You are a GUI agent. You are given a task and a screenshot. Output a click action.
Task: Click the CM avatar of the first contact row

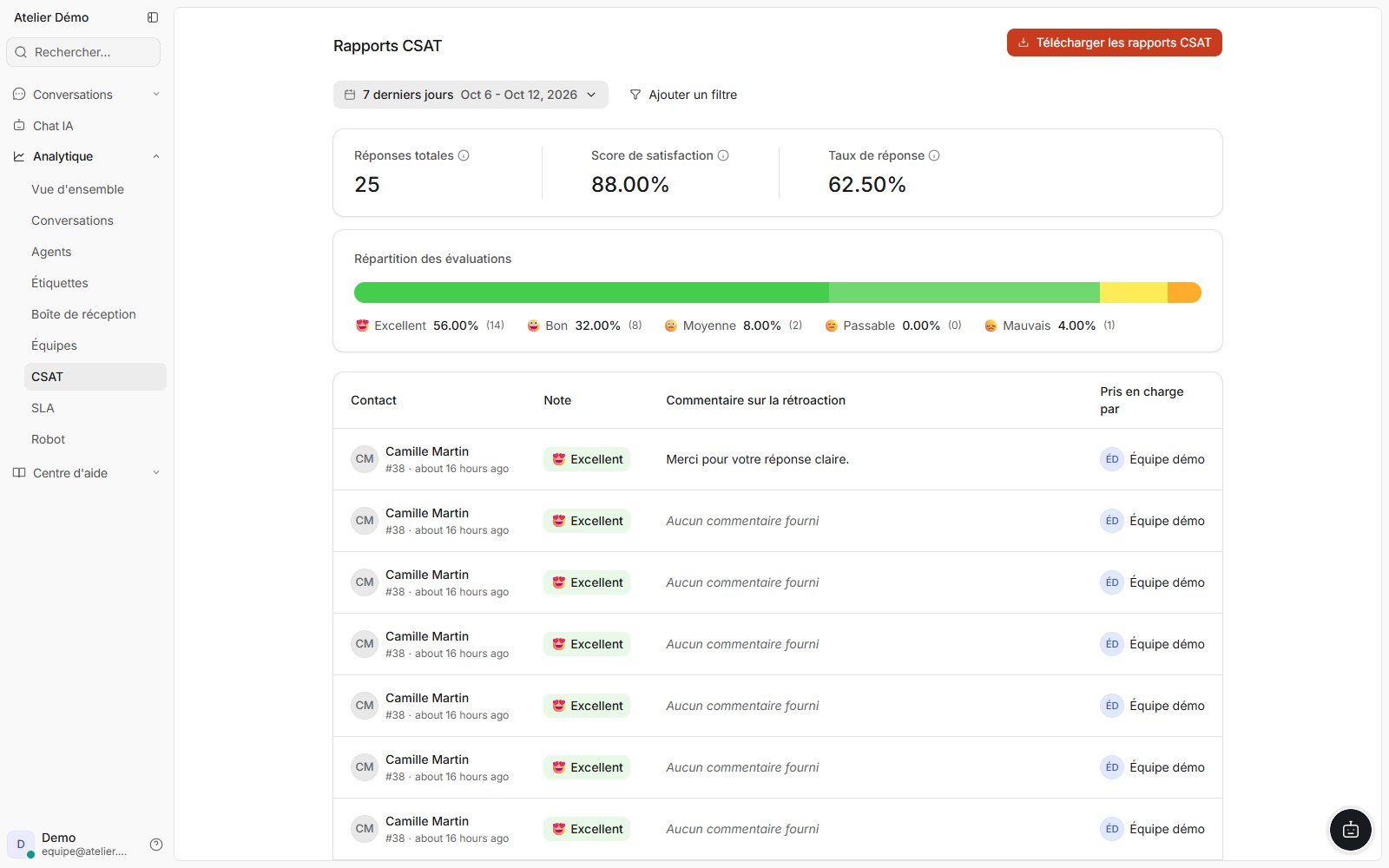pos(365,459)
